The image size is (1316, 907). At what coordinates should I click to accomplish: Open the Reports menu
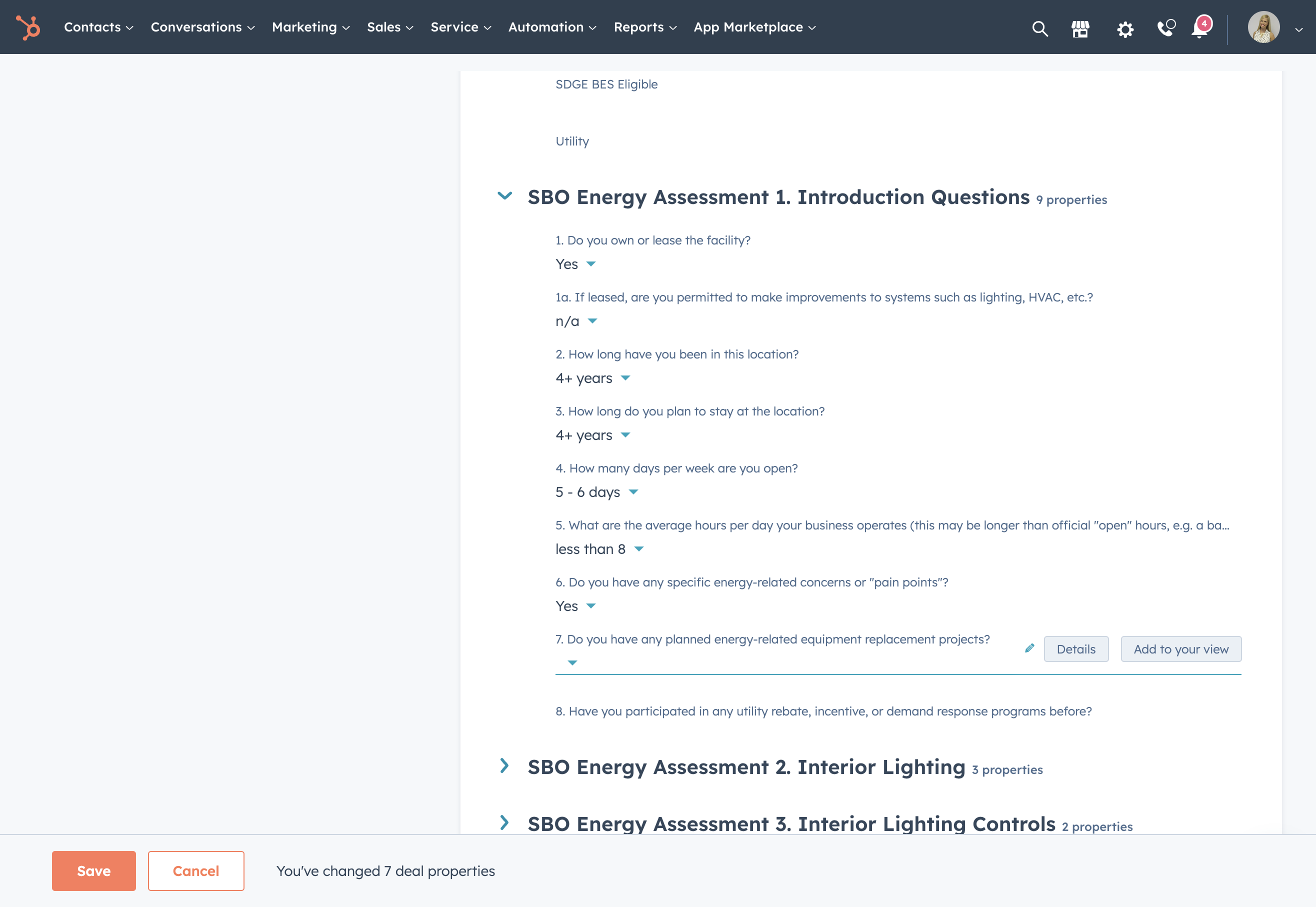click(645, 27)
